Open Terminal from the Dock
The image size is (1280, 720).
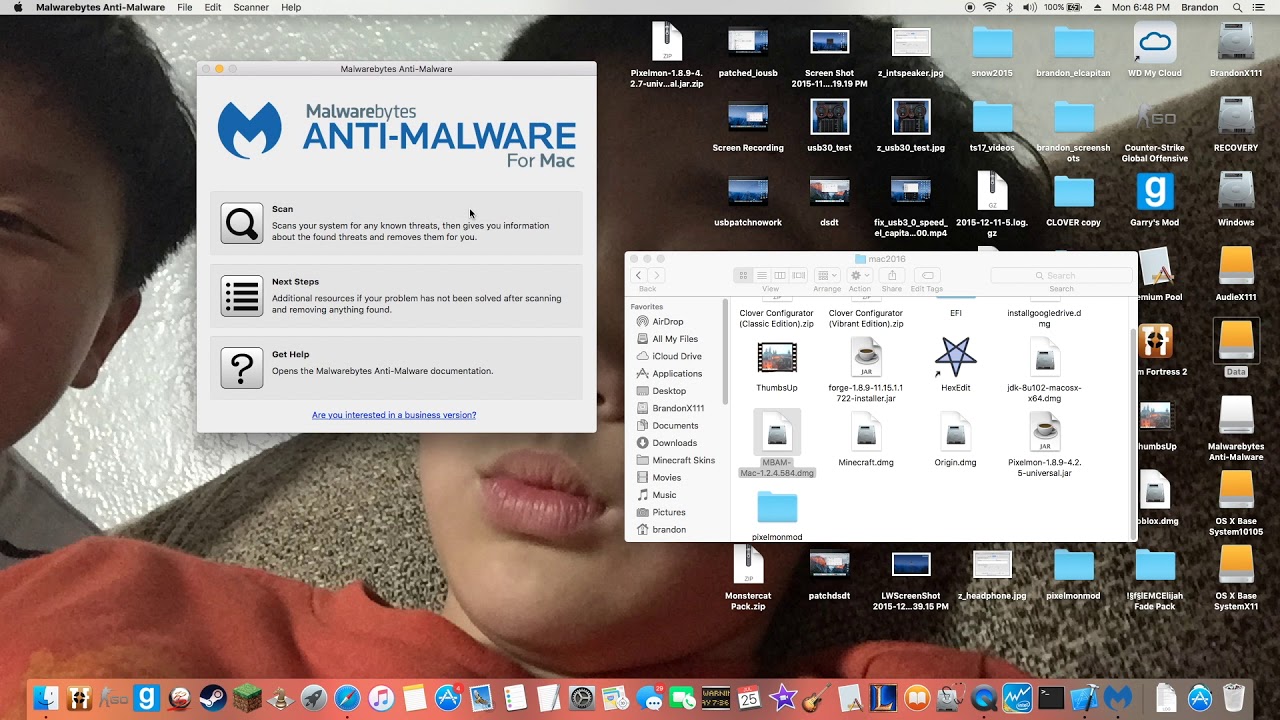1051,697
